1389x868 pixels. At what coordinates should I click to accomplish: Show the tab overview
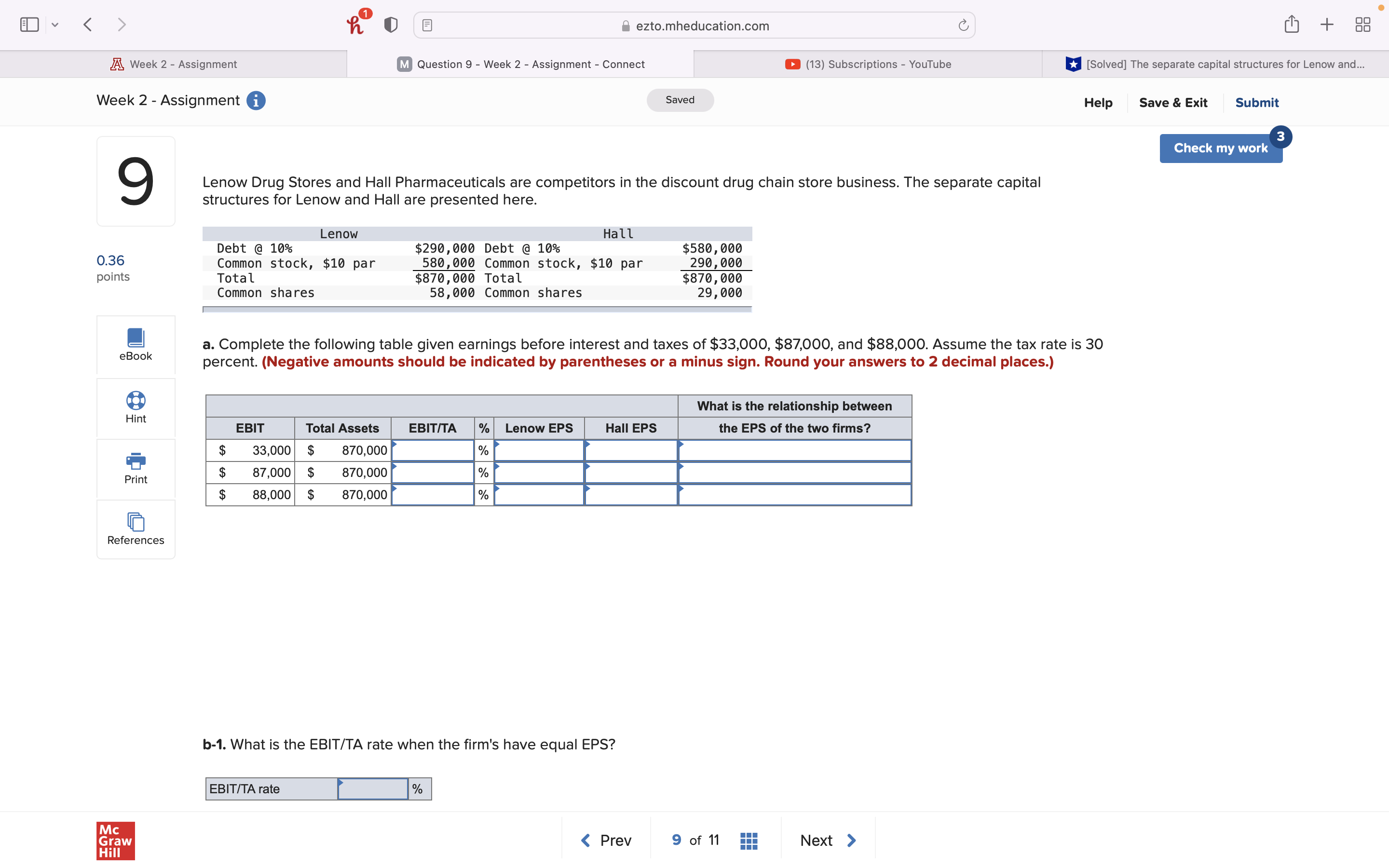click(1363, 24)
